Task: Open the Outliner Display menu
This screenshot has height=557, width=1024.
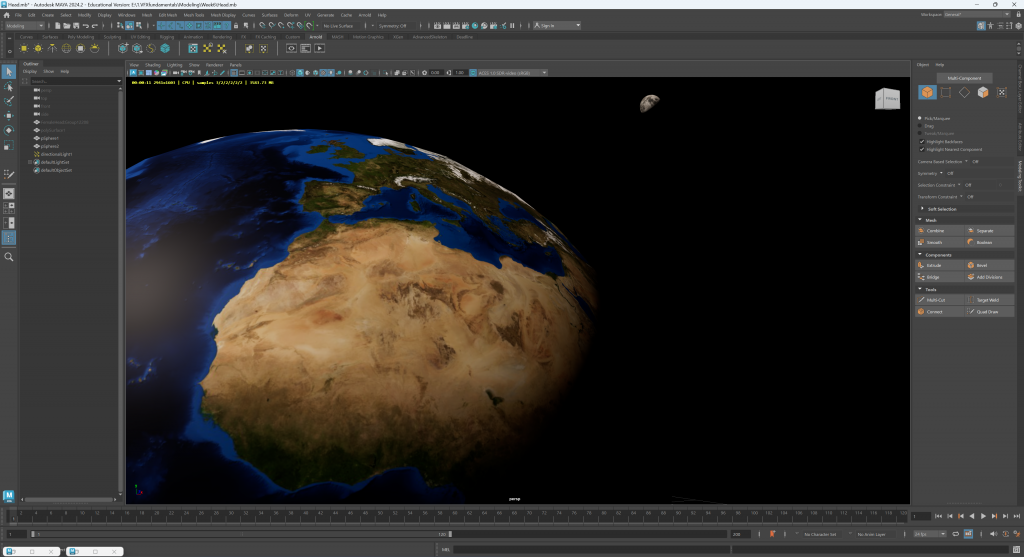Action: 30,71
